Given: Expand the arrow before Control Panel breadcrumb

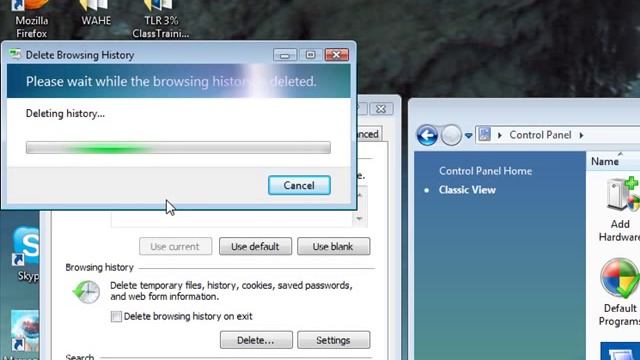Looking at the screenshot, I should click(500, 135).
